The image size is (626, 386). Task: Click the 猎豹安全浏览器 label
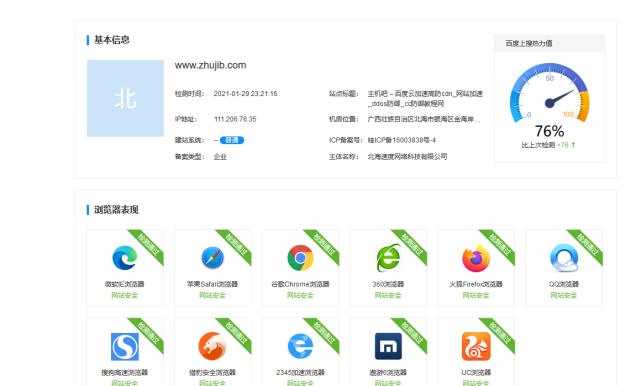coord(212,372)
